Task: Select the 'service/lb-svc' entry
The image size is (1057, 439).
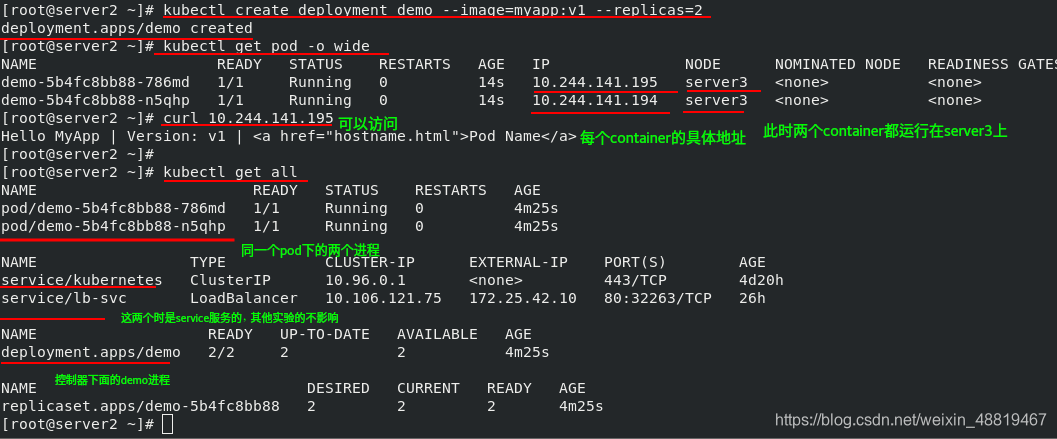Action: (x=64, y=298)
